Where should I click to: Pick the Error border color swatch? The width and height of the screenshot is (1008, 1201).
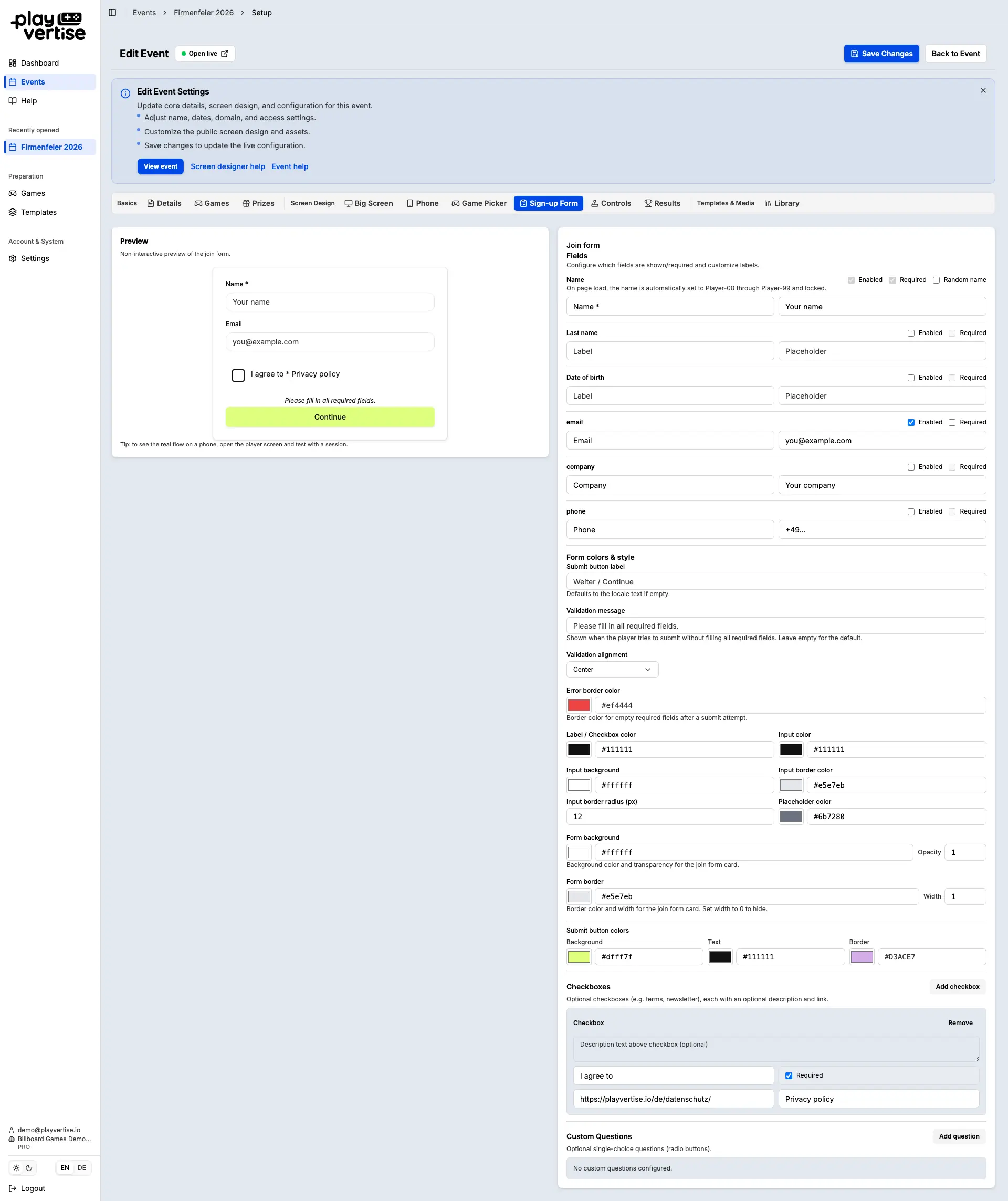click(579, 705)
